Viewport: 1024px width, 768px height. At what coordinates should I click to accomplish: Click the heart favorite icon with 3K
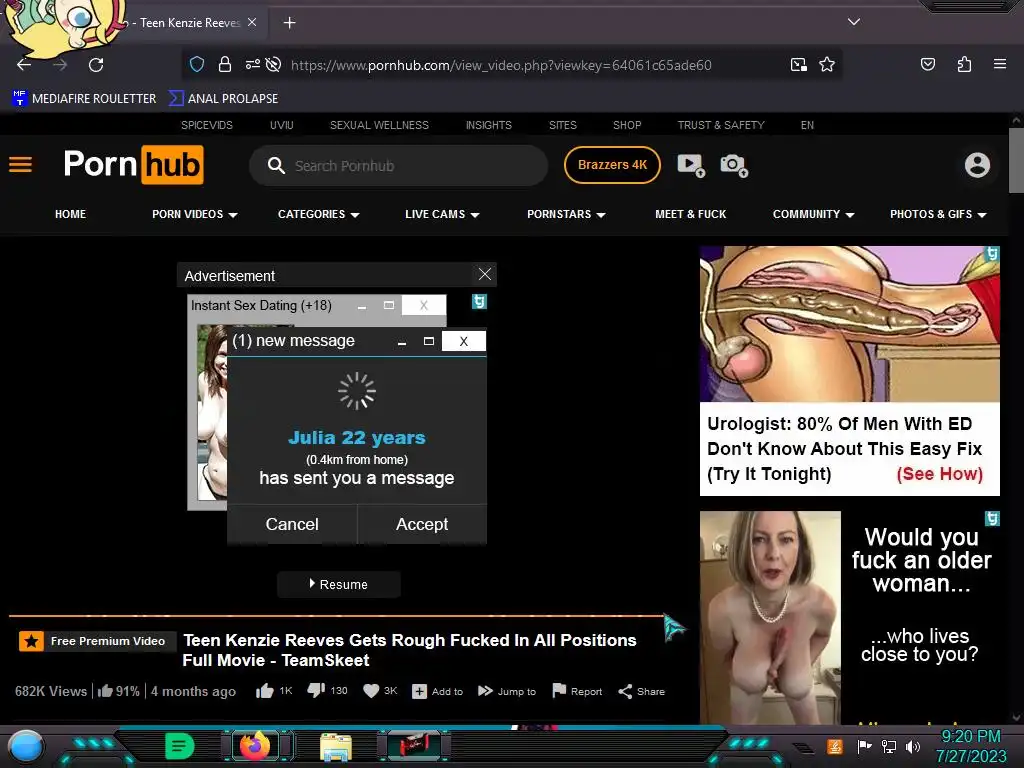click(x=371, y=691)
